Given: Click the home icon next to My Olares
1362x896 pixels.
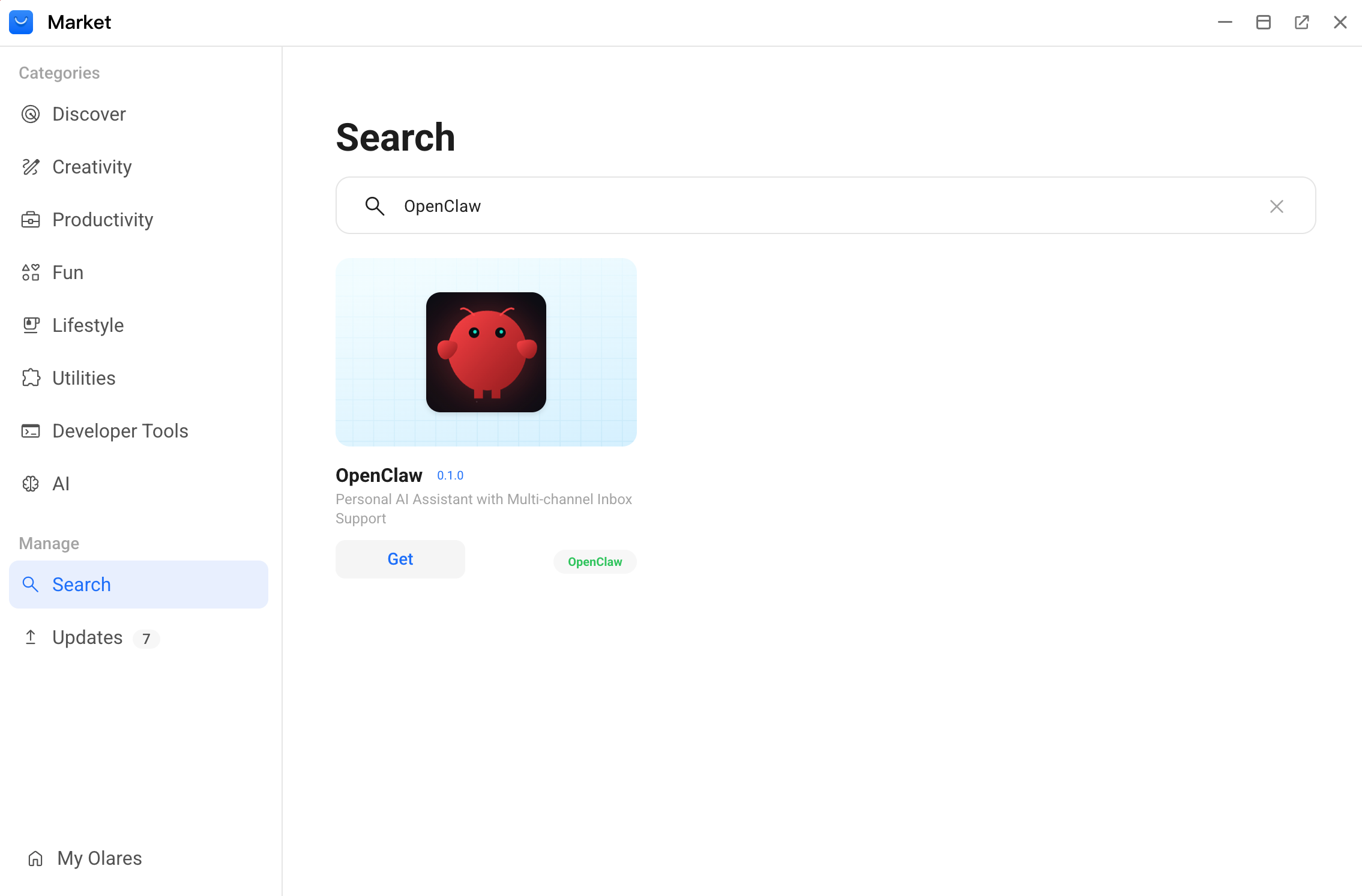Looking at the screenshot, I should [35, 858].
